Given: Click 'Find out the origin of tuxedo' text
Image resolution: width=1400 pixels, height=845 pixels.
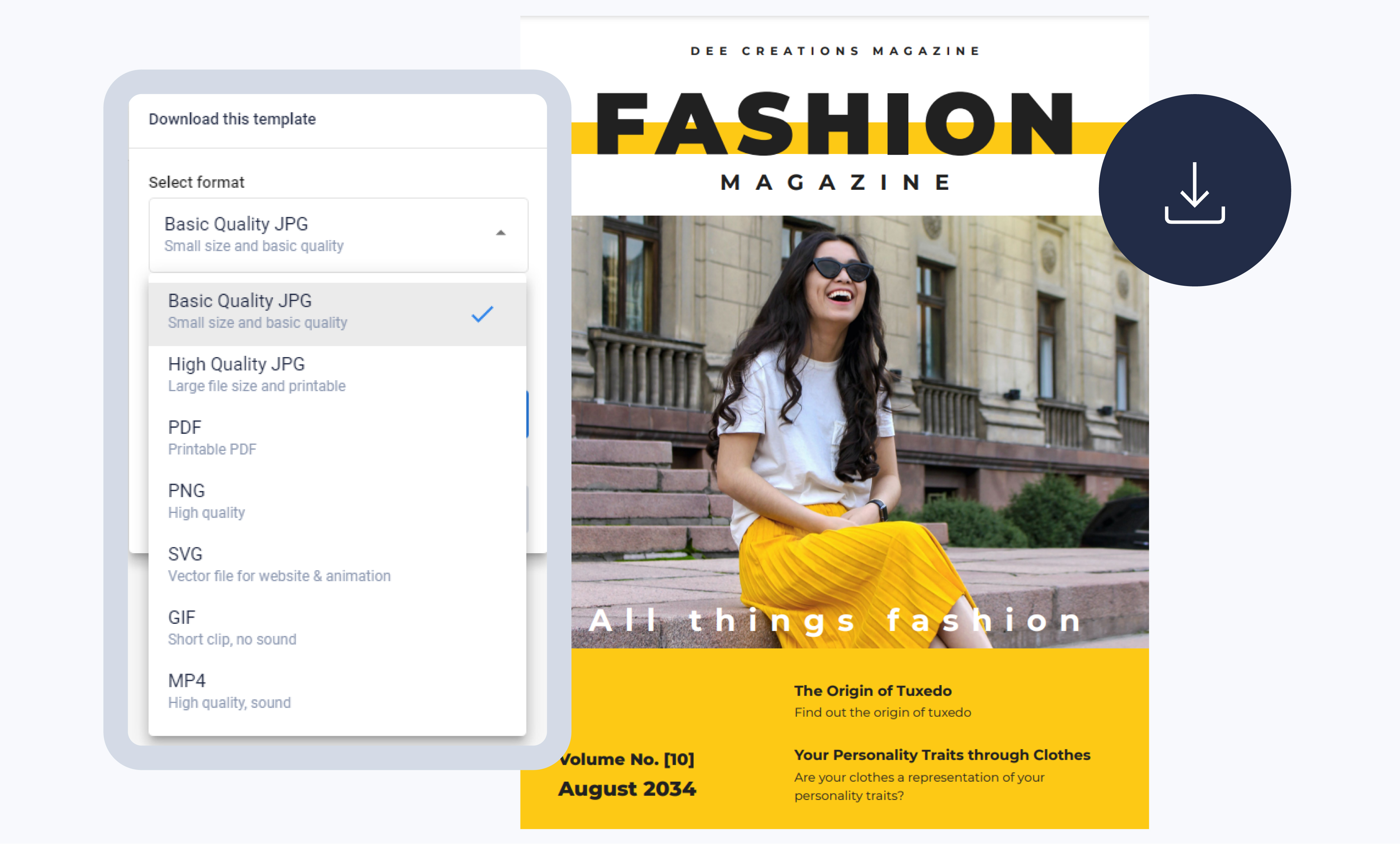Looking at the screenshot, I should pyautogui.click(x=882, y=712).
